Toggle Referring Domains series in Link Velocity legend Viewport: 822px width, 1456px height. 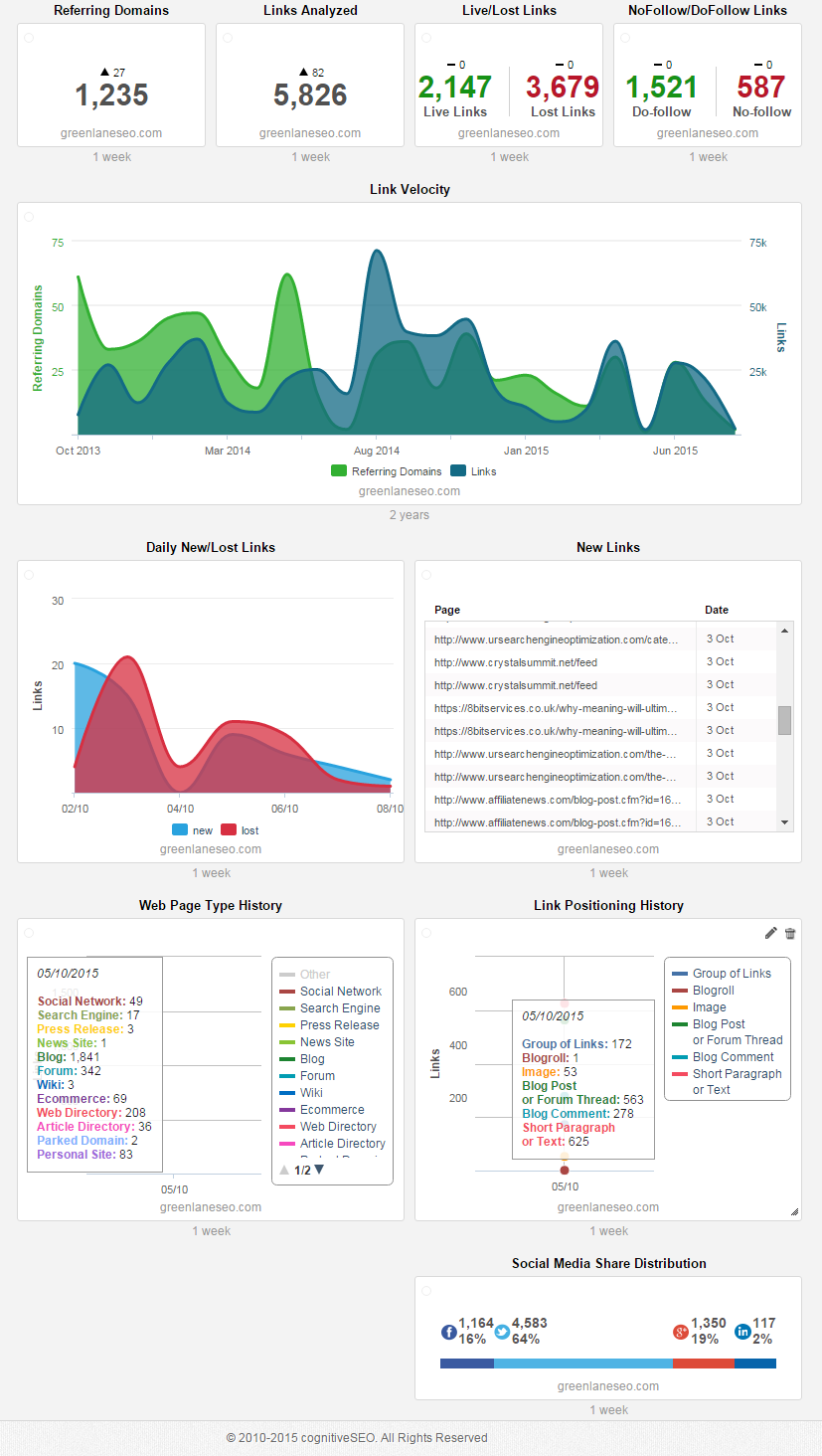click(385, 471)
